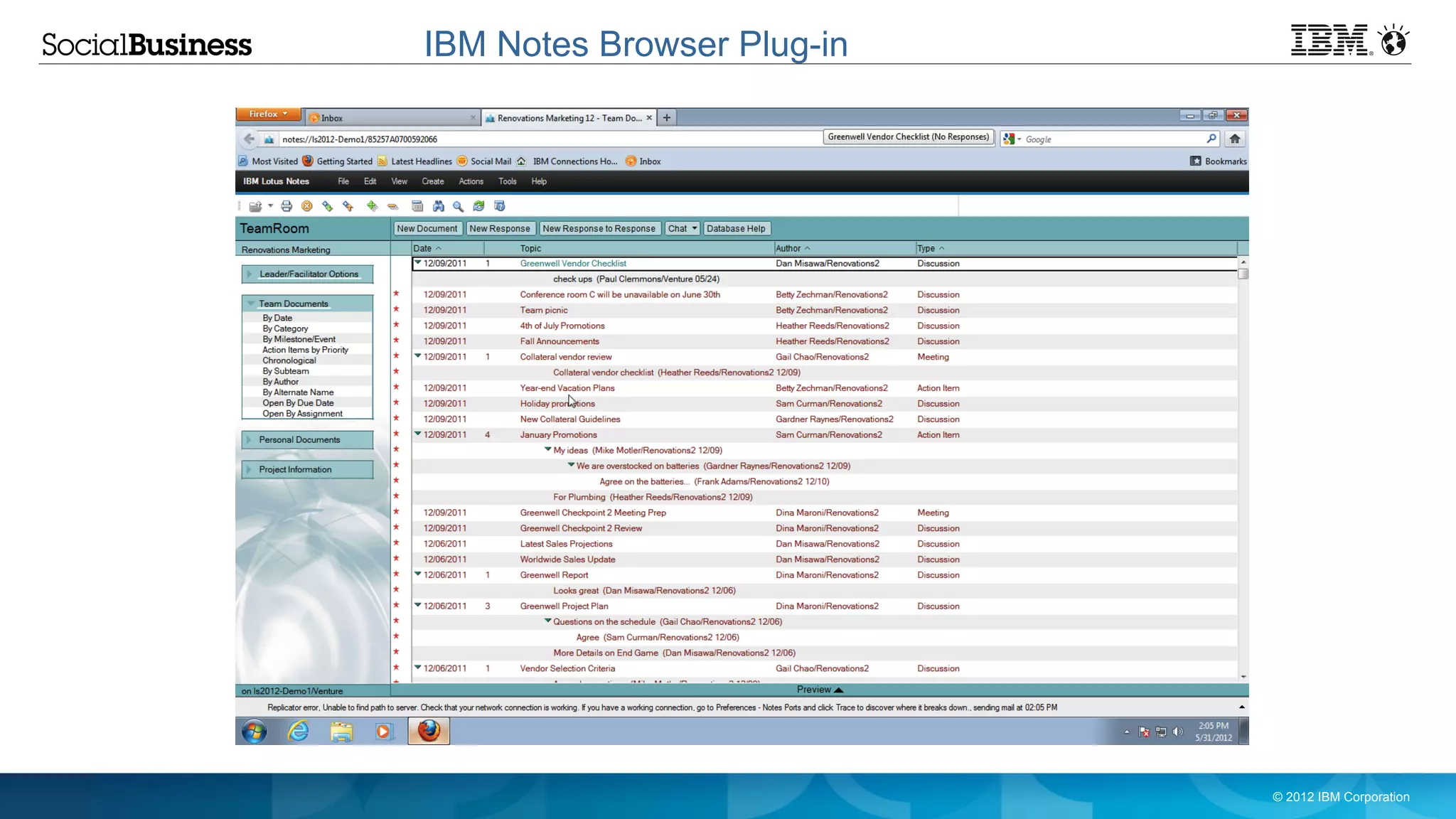Switch to the Inbox browser tab
The height and width of the screenshot is (819, 1456).
[x=392, y=118]
